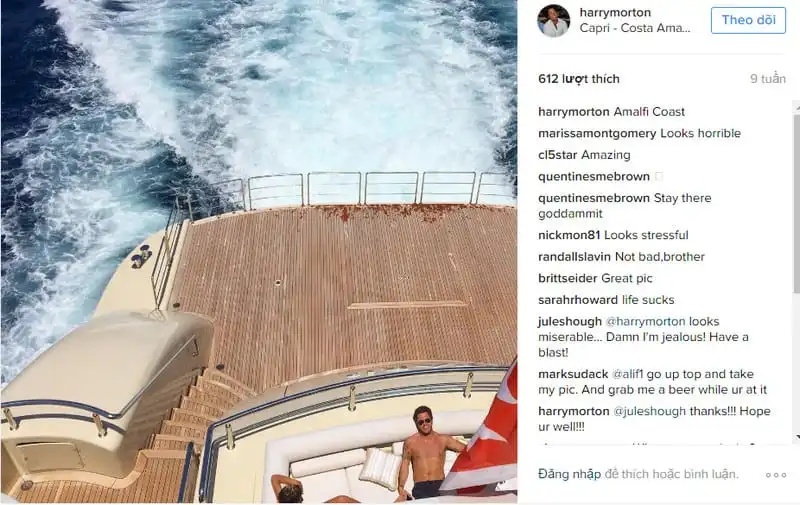Click the 9 tuần timestamp
800x505 pixels.
coord(768,79)
